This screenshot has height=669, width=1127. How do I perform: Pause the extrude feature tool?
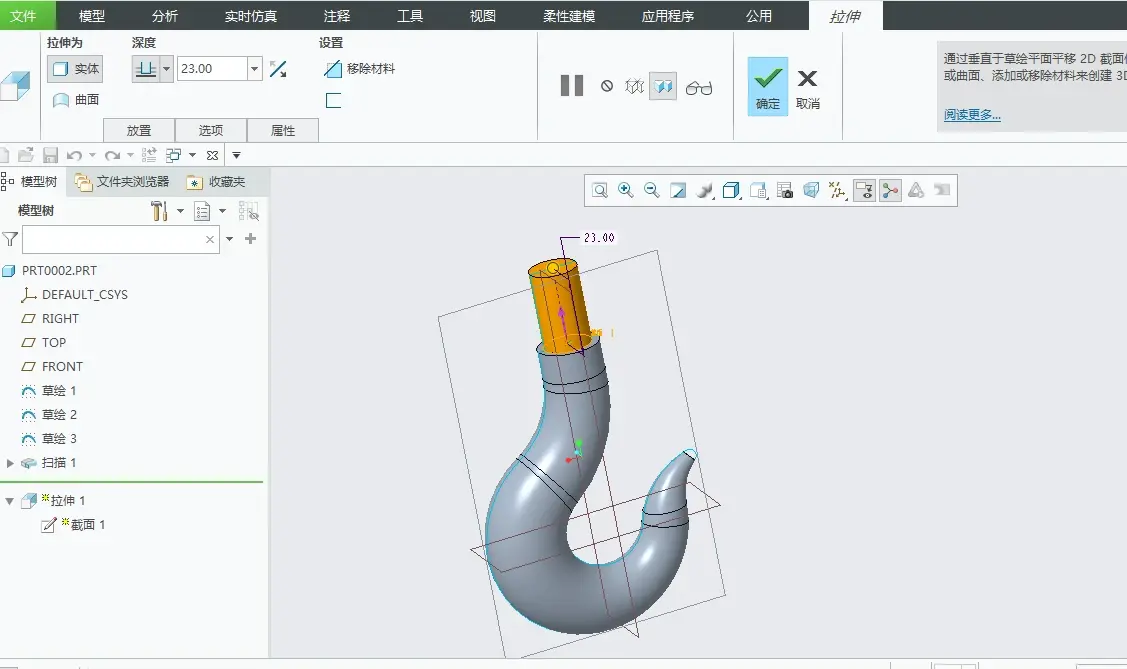tap(571, 86)
